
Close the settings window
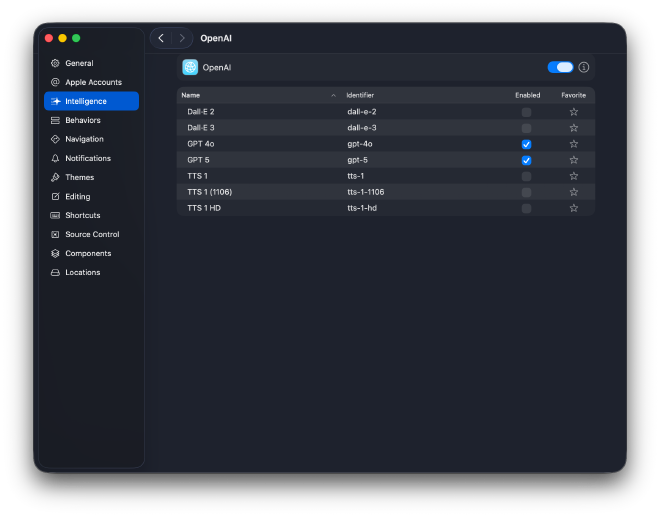click(x=49, y=38)
